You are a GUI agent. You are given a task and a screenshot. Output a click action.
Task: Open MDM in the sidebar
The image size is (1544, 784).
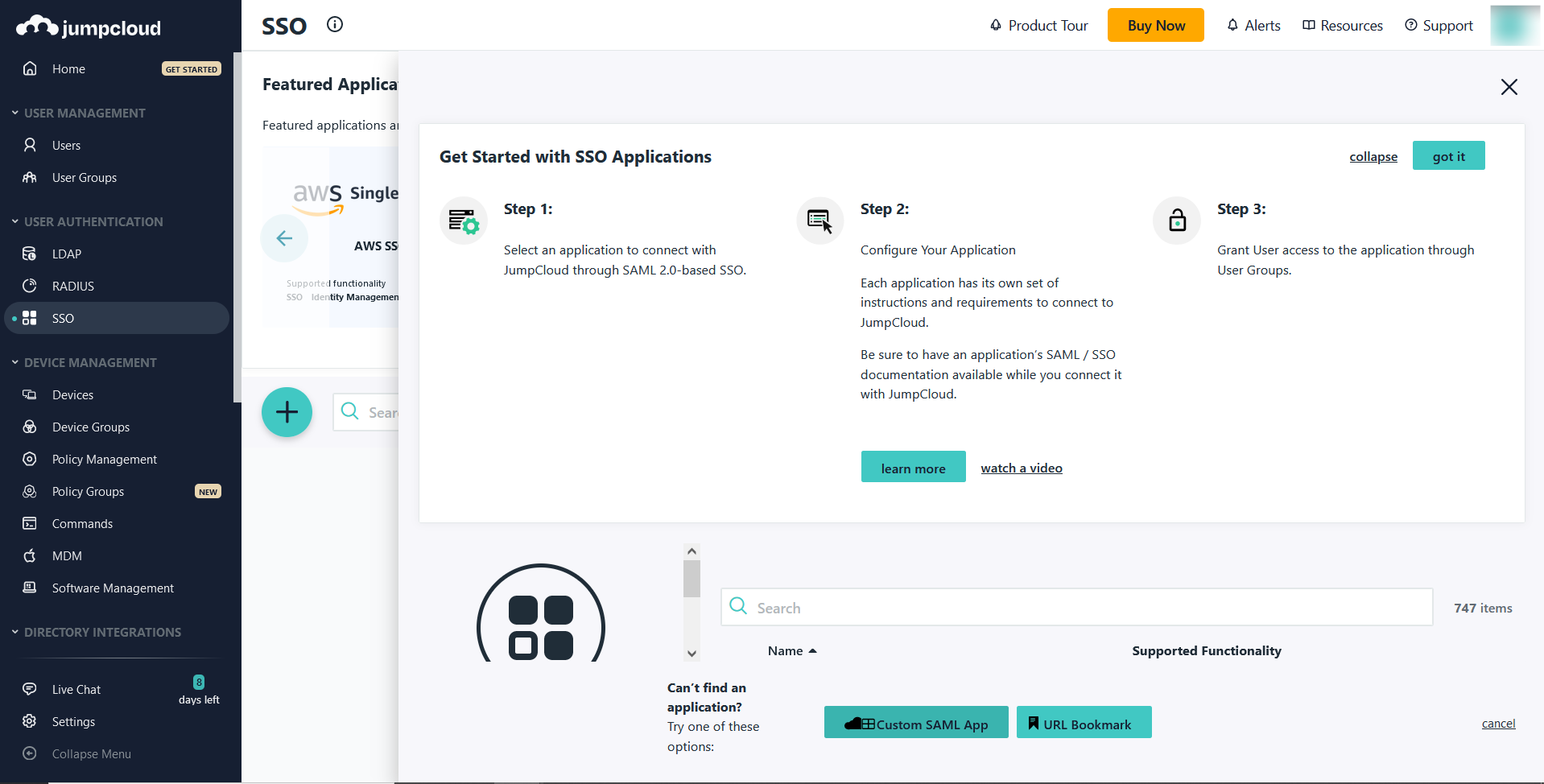(x=67, y=555)
